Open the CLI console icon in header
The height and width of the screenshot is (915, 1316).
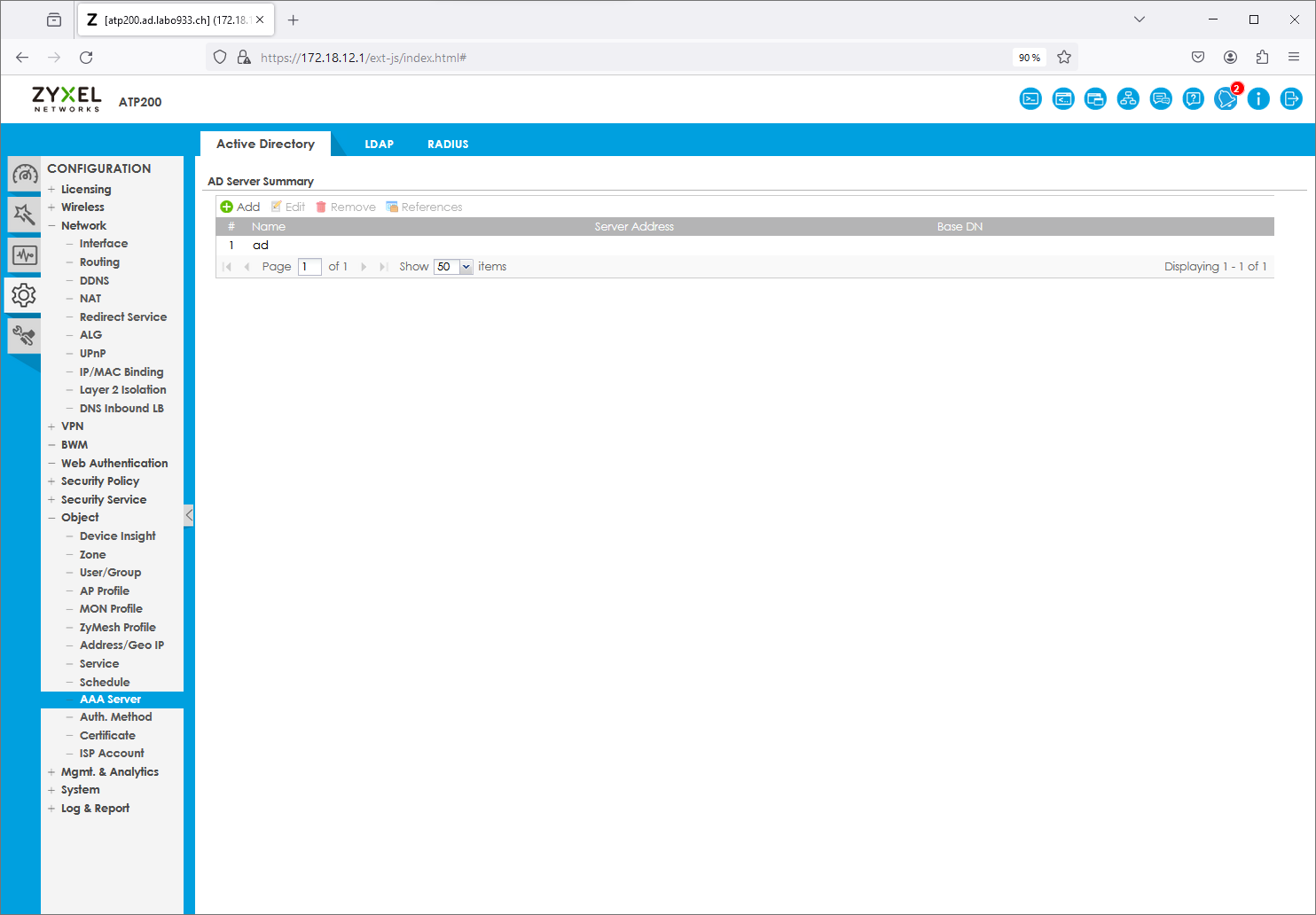tap(1030, 99)
